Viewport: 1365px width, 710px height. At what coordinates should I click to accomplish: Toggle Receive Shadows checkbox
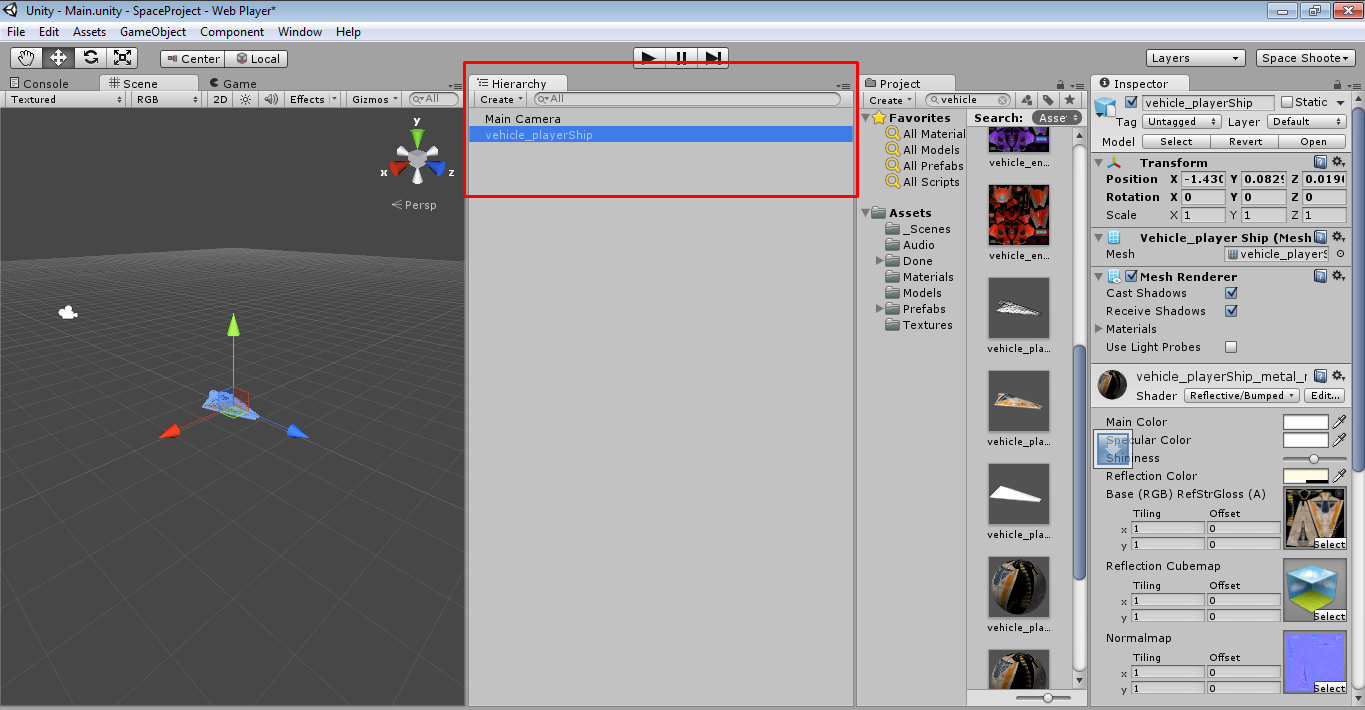[x=1231, y=311]
